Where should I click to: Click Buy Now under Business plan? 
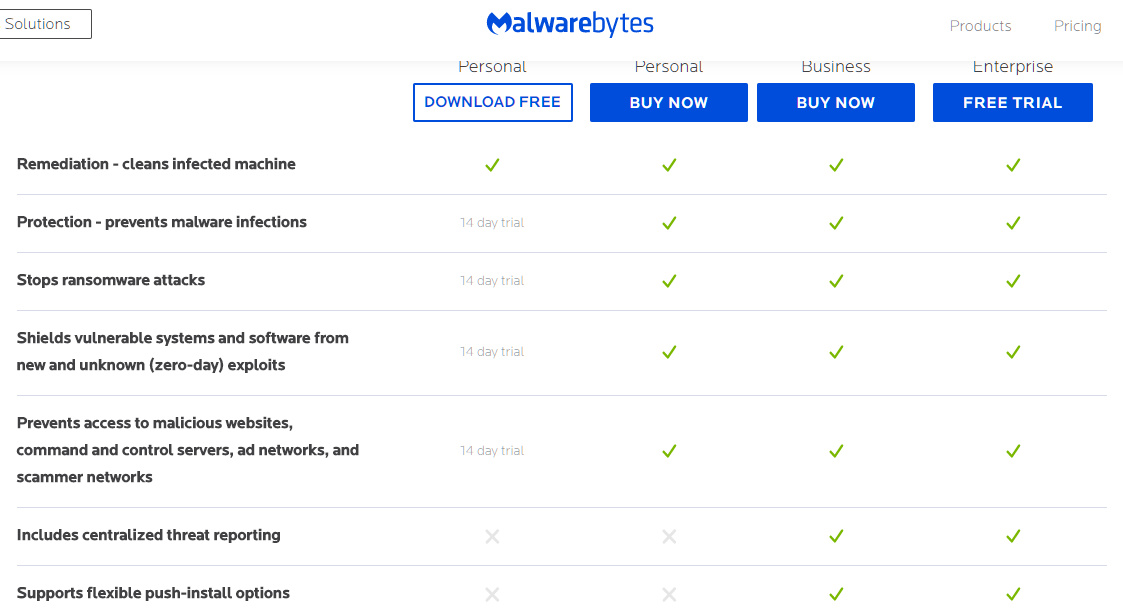835,102
